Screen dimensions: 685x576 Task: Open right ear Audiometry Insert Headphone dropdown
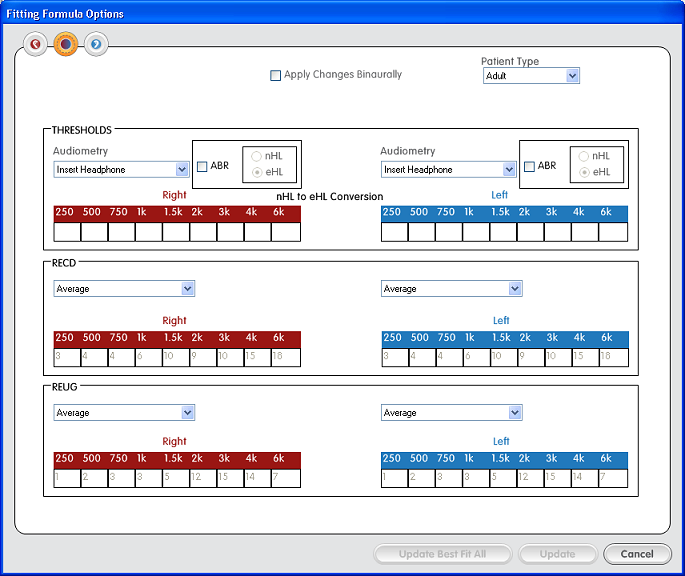[121, 170]
